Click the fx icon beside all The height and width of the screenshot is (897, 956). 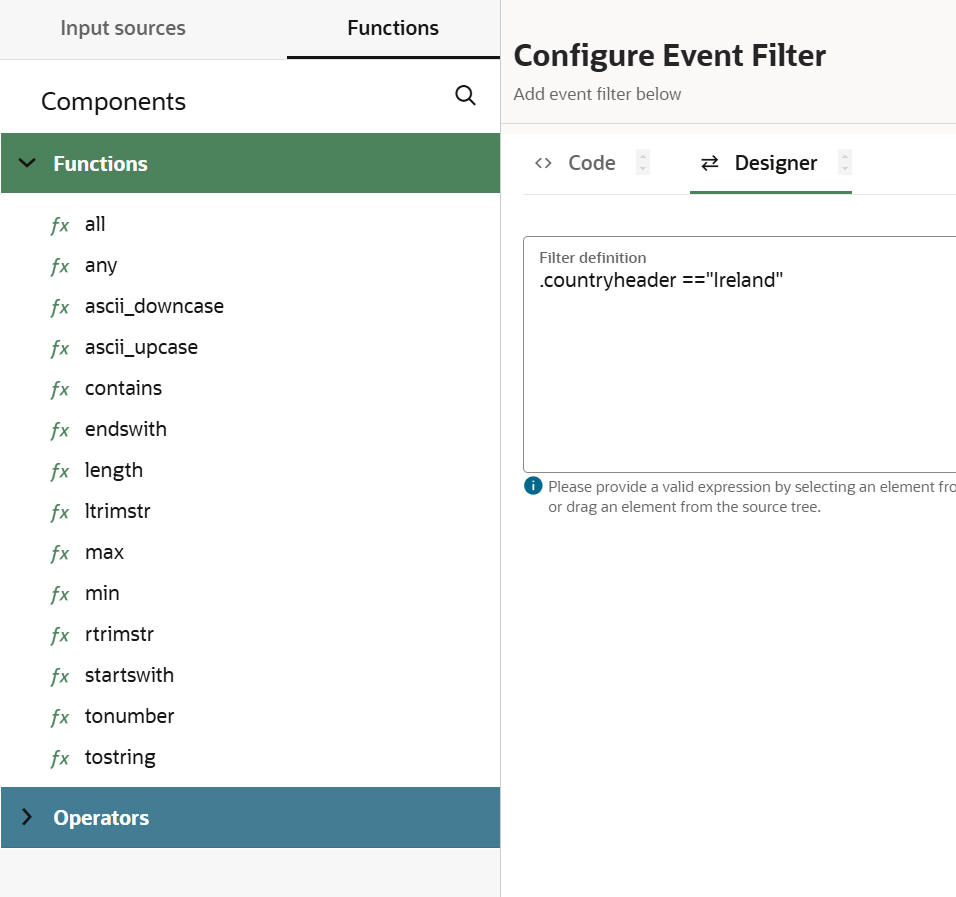tap(60, 225)
